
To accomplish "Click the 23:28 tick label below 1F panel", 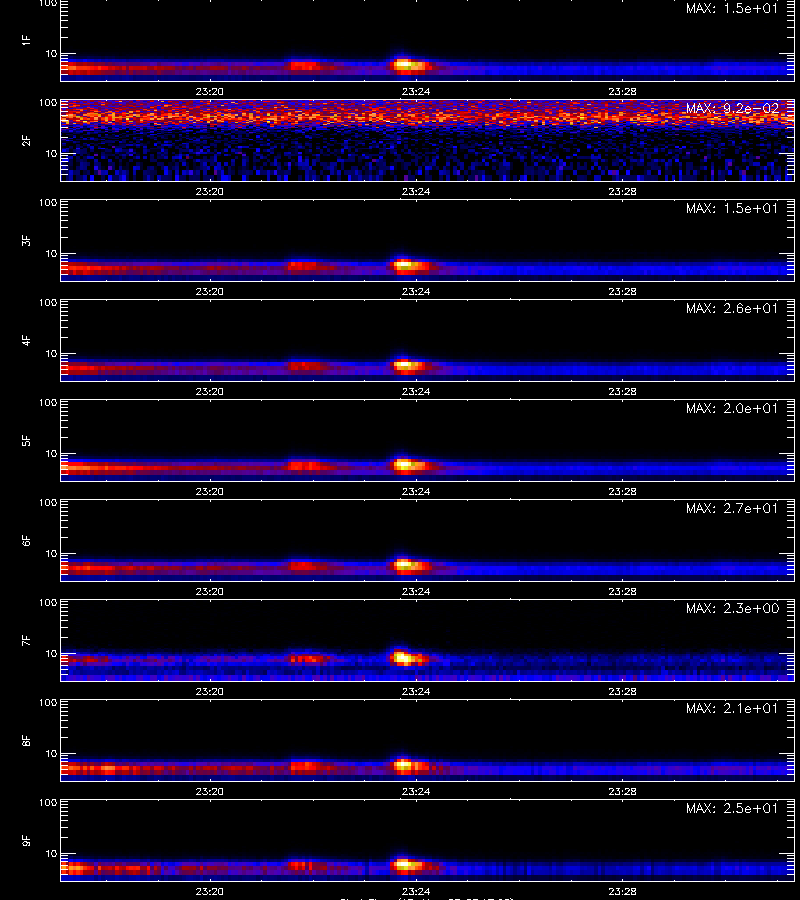I will (623, 91).
